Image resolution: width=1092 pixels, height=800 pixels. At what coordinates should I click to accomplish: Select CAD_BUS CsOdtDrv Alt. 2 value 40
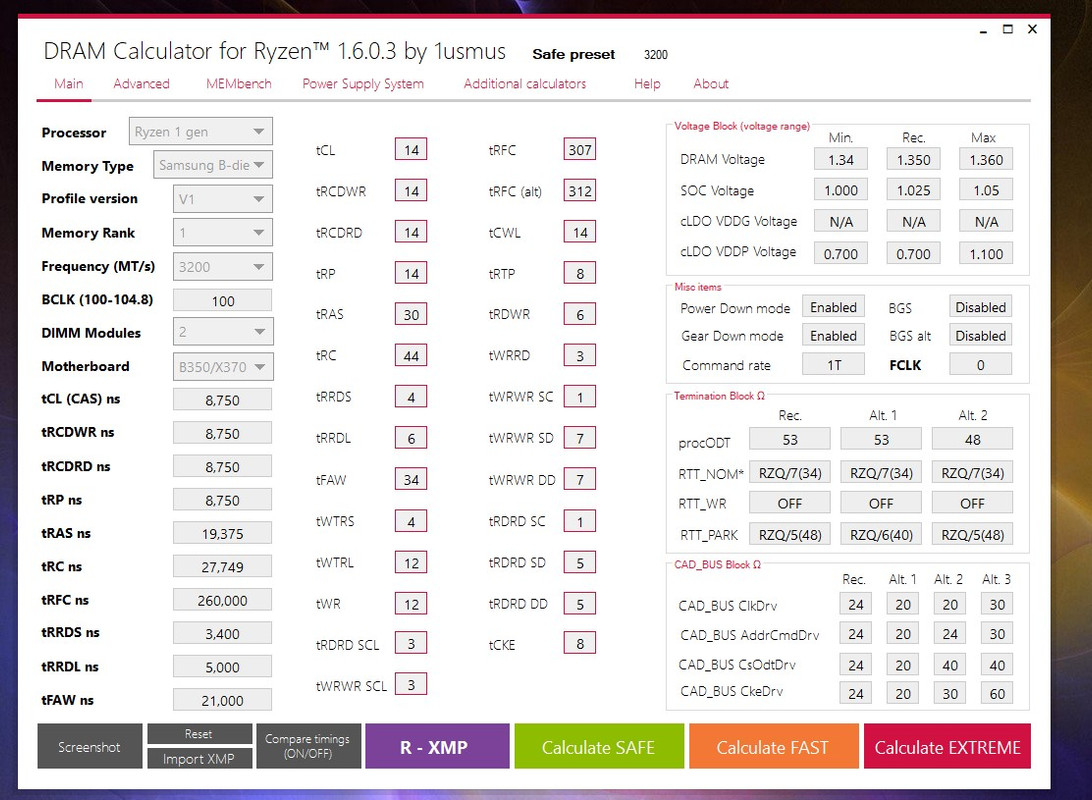950,665
